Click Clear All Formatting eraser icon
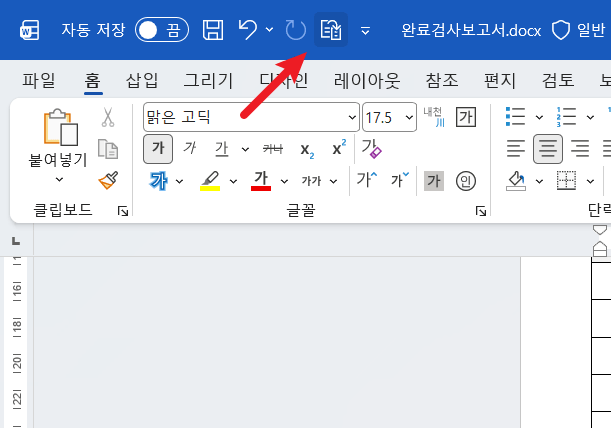Viewport: 611px width, 428px height. 371,149
